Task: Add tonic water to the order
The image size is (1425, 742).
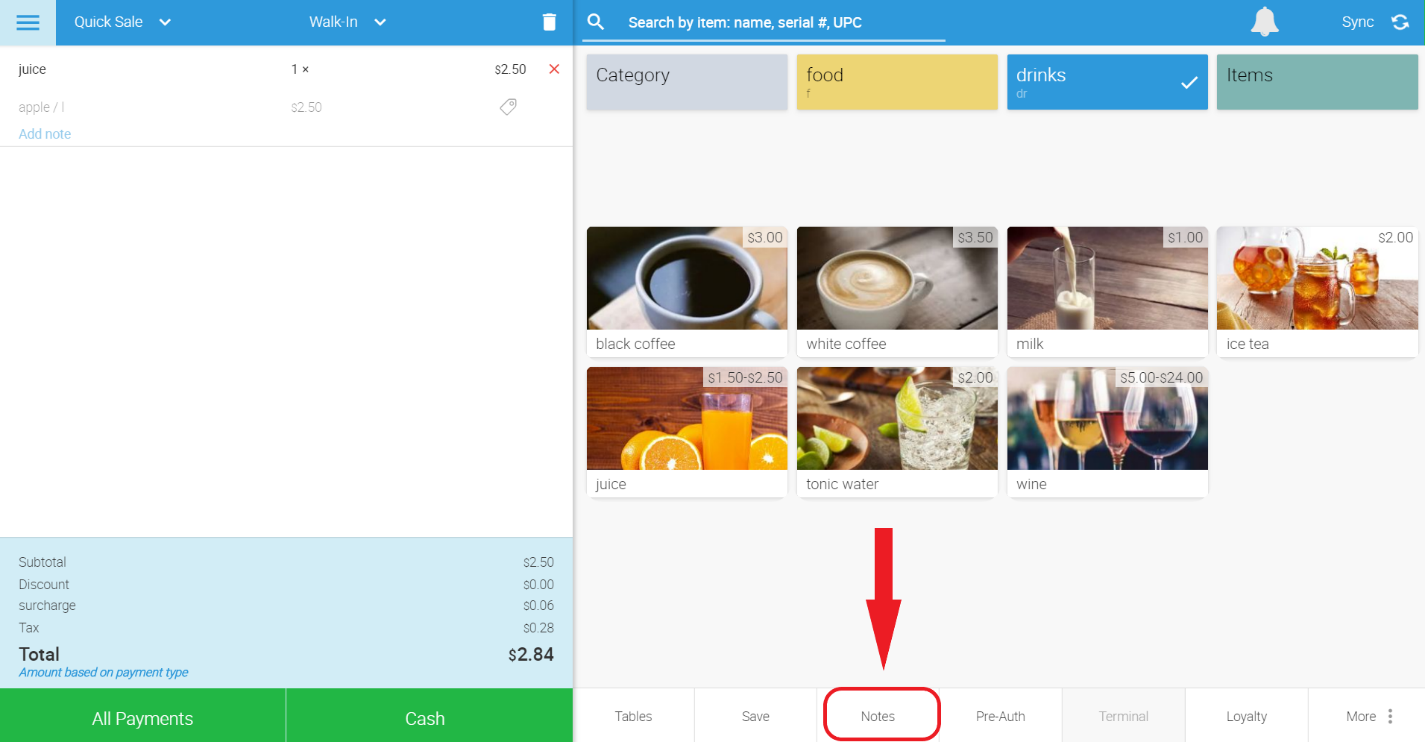Action: [897, 432]
